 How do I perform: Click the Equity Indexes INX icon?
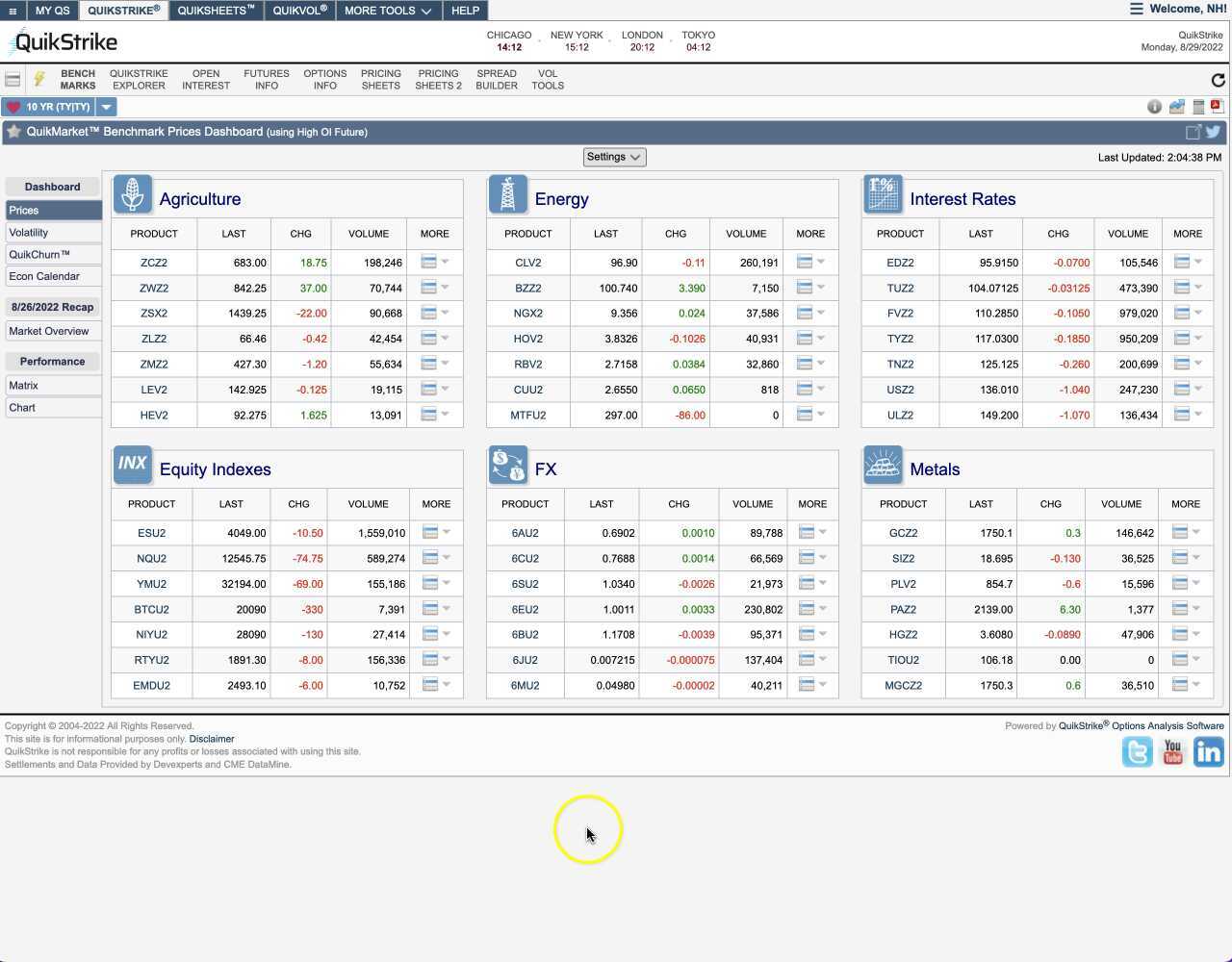[133, 465]
